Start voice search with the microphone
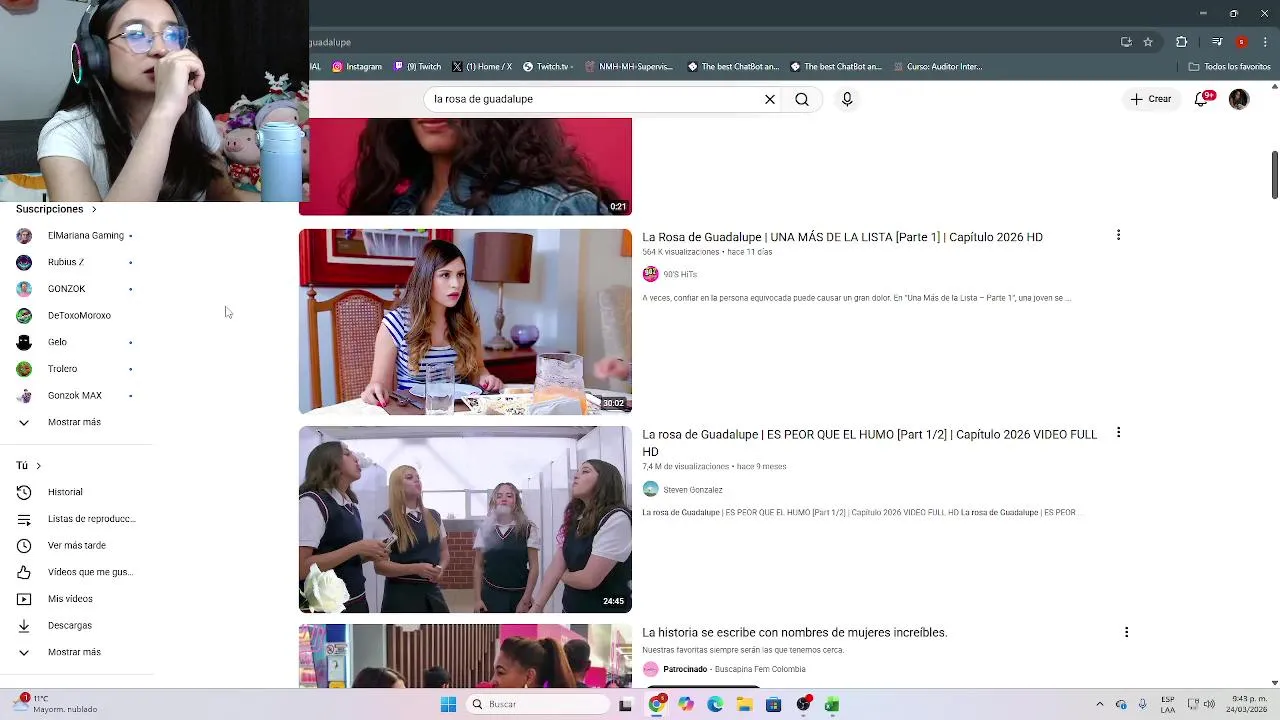Screen dimensions: 1280x720 847,99
